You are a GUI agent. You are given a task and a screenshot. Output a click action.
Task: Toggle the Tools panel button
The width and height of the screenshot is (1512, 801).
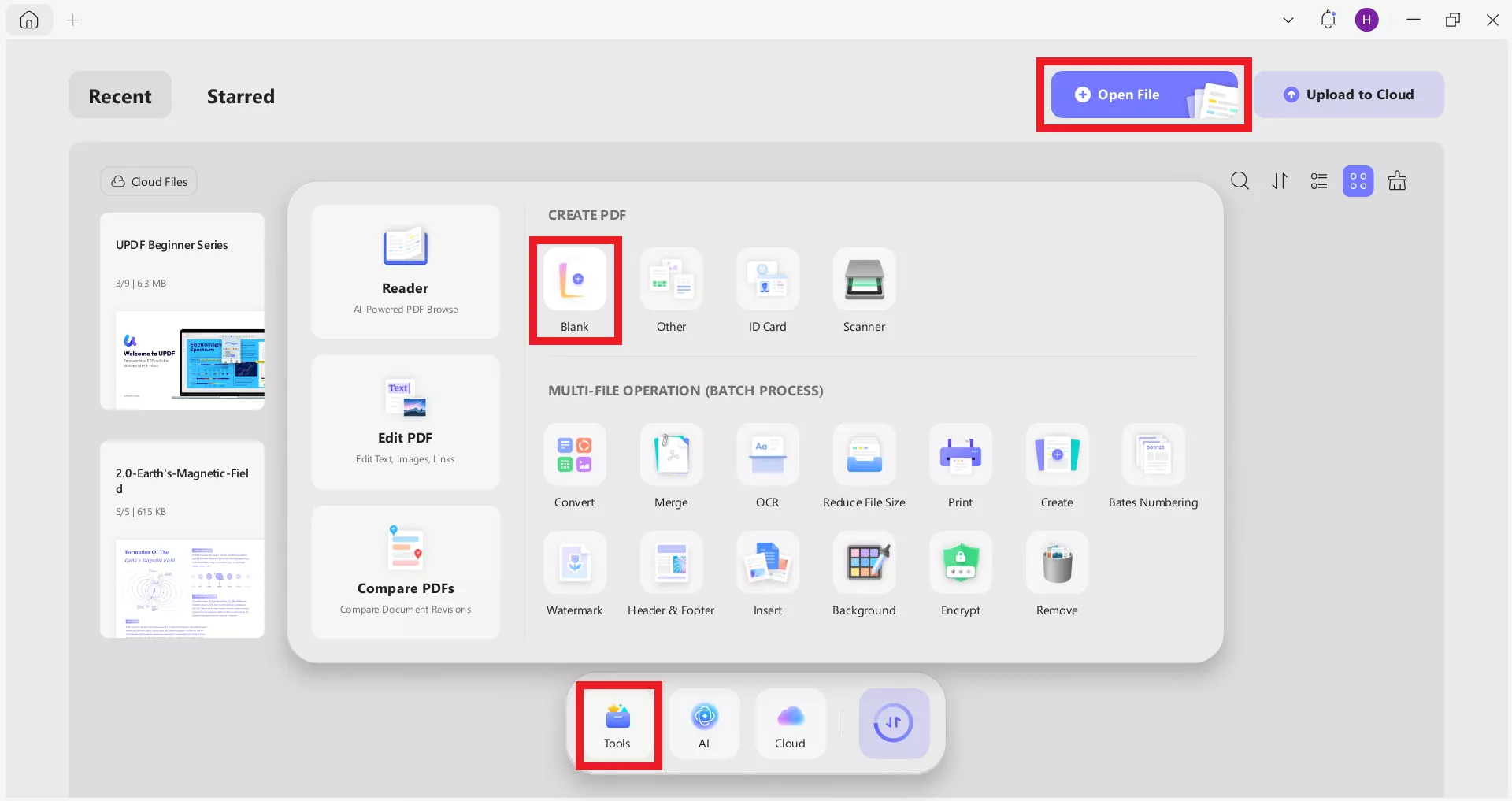click(617, 725)
